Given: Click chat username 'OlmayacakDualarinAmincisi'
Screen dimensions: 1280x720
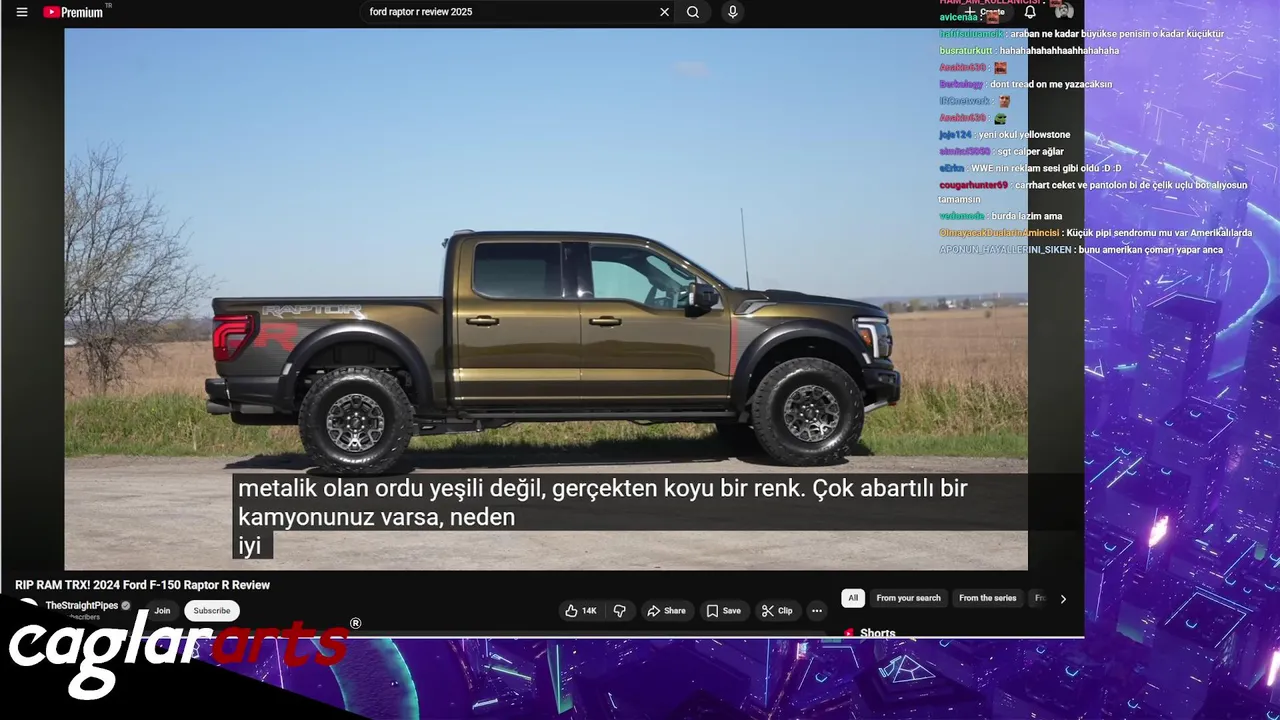Looking at the screenshot, I should pos(999,233).
